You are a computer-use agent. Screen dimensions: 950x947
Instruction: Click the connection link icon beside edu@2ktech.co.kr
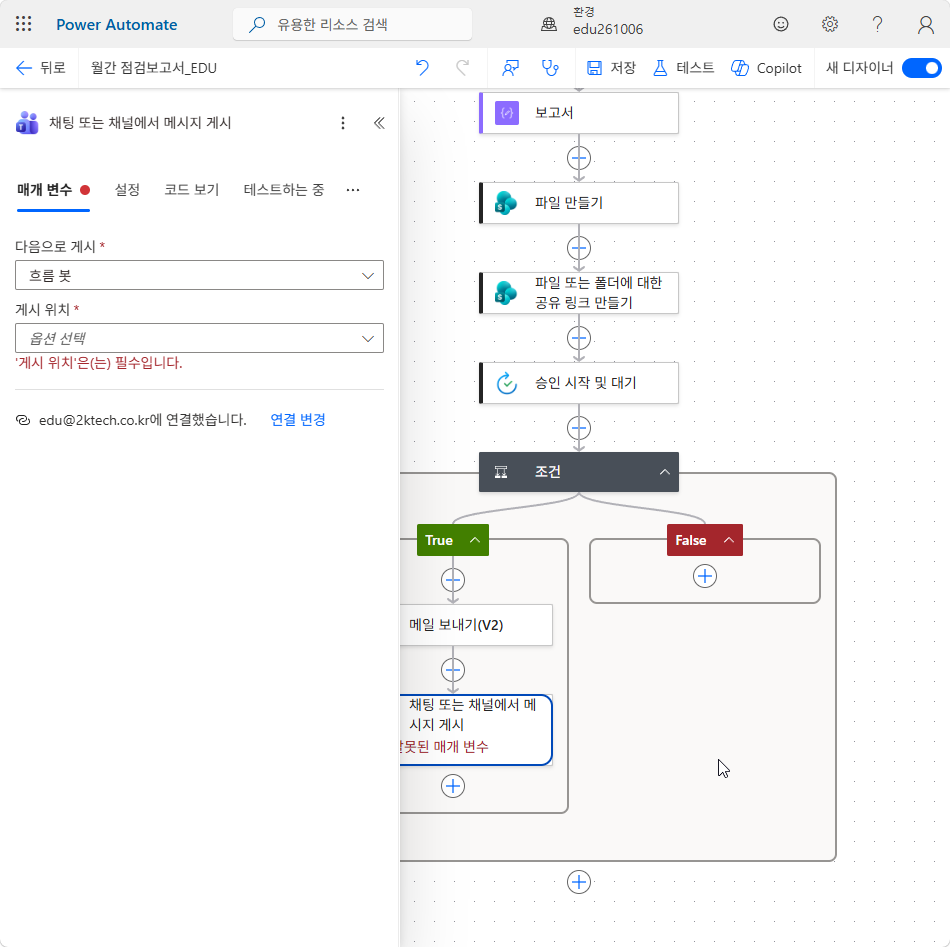pos(23,420)
